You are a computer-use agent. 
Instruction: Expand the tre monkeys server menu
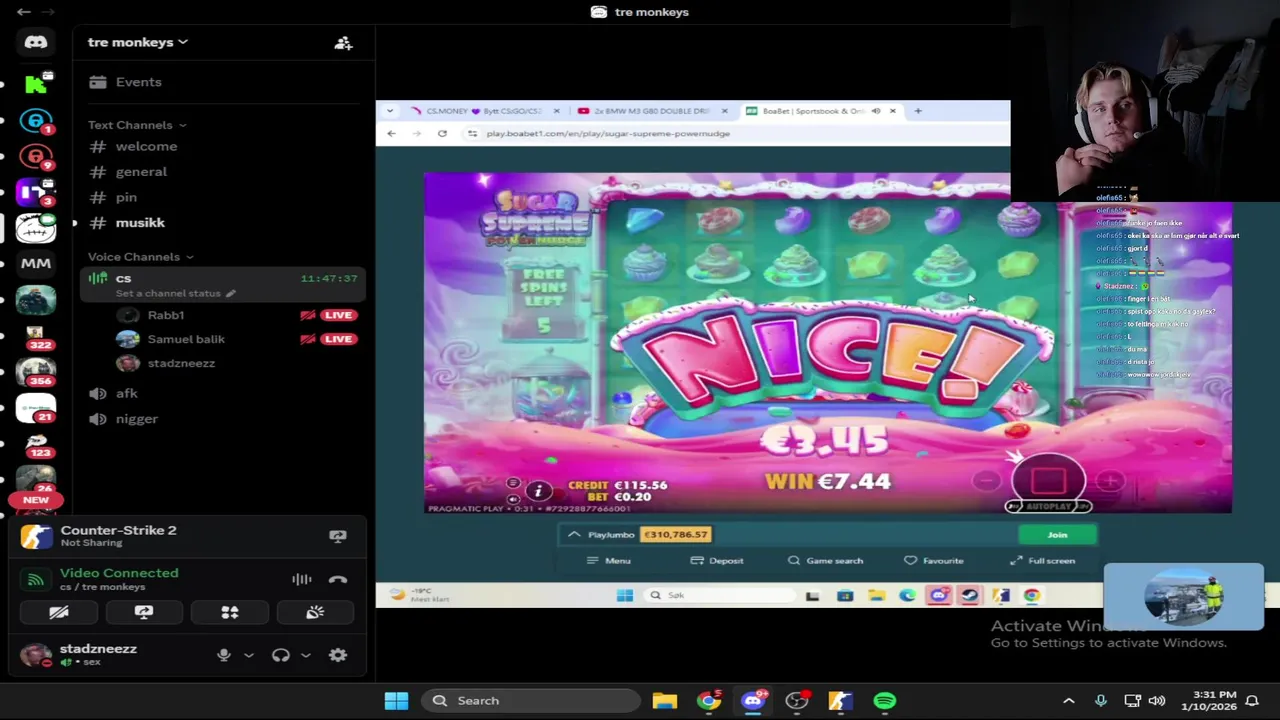(138, 42)
